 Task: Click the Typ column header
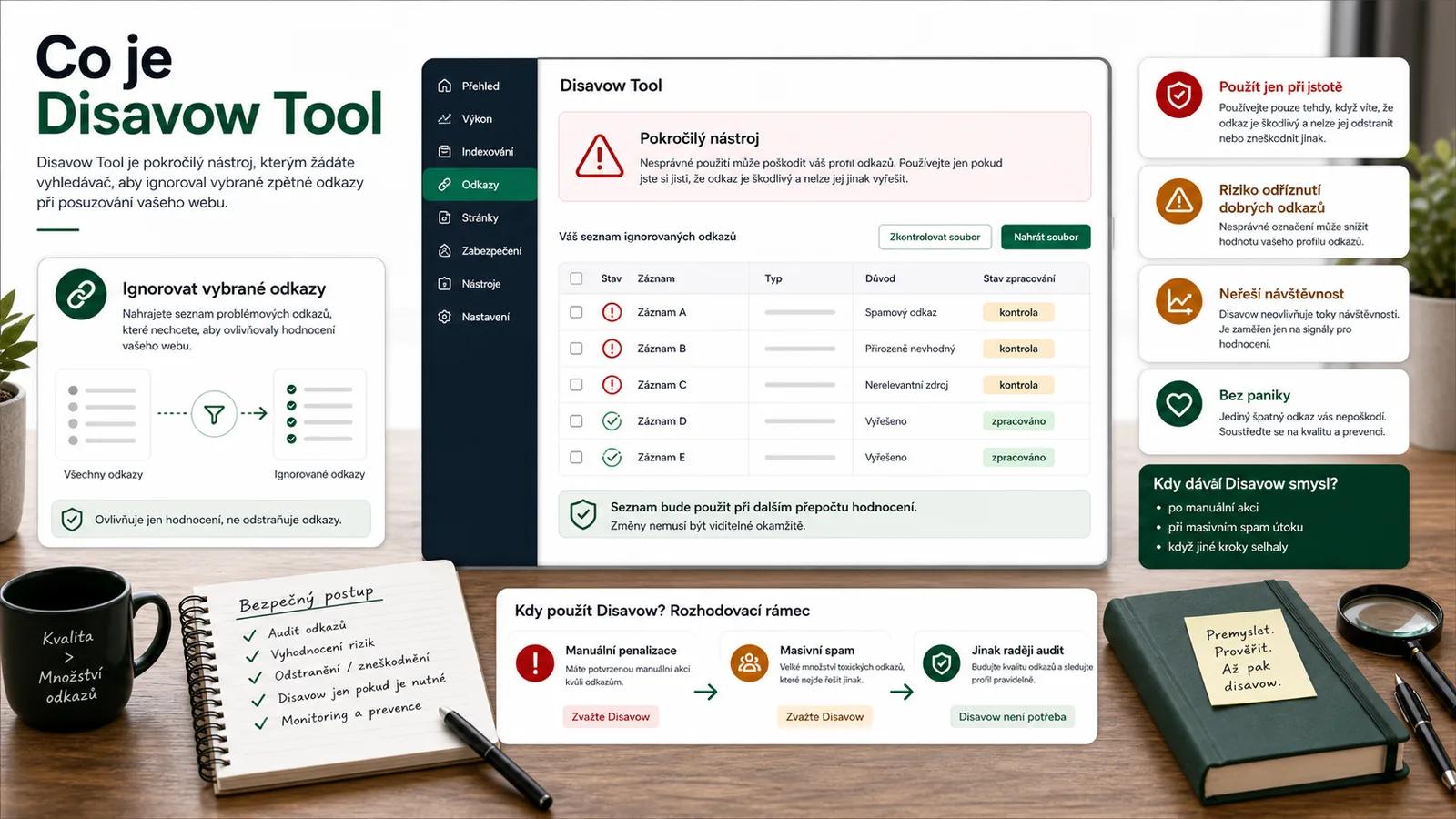(x=773, y=278)
